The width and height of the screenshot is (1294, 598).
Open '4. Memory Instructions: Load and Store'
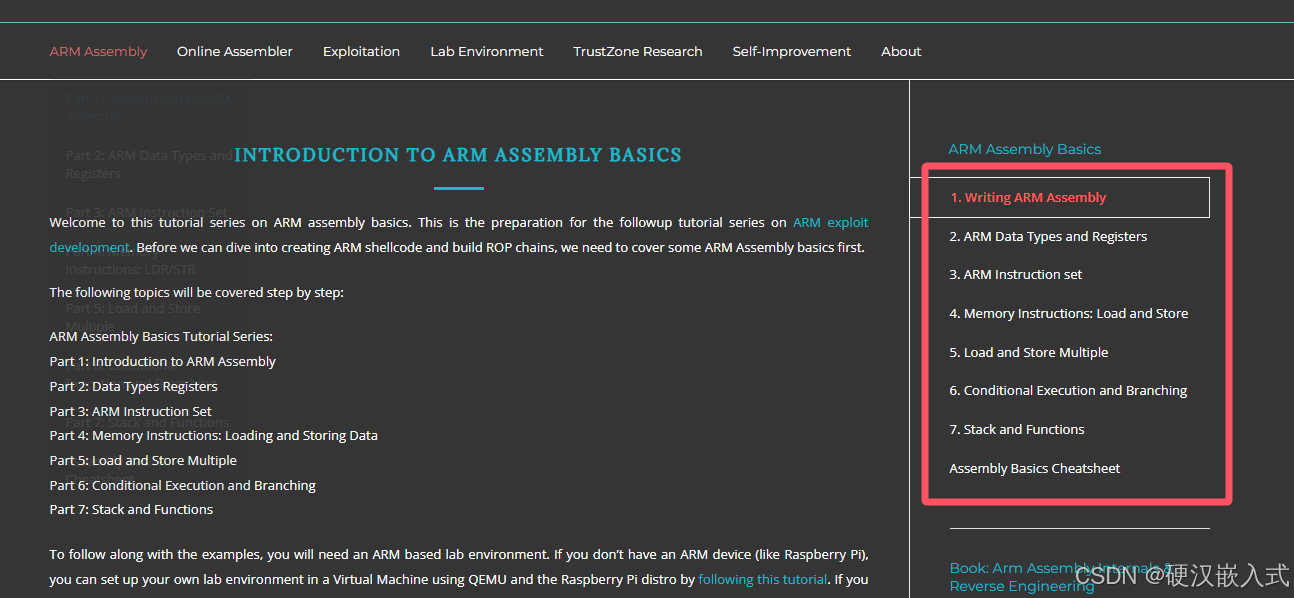[1069, 313]
